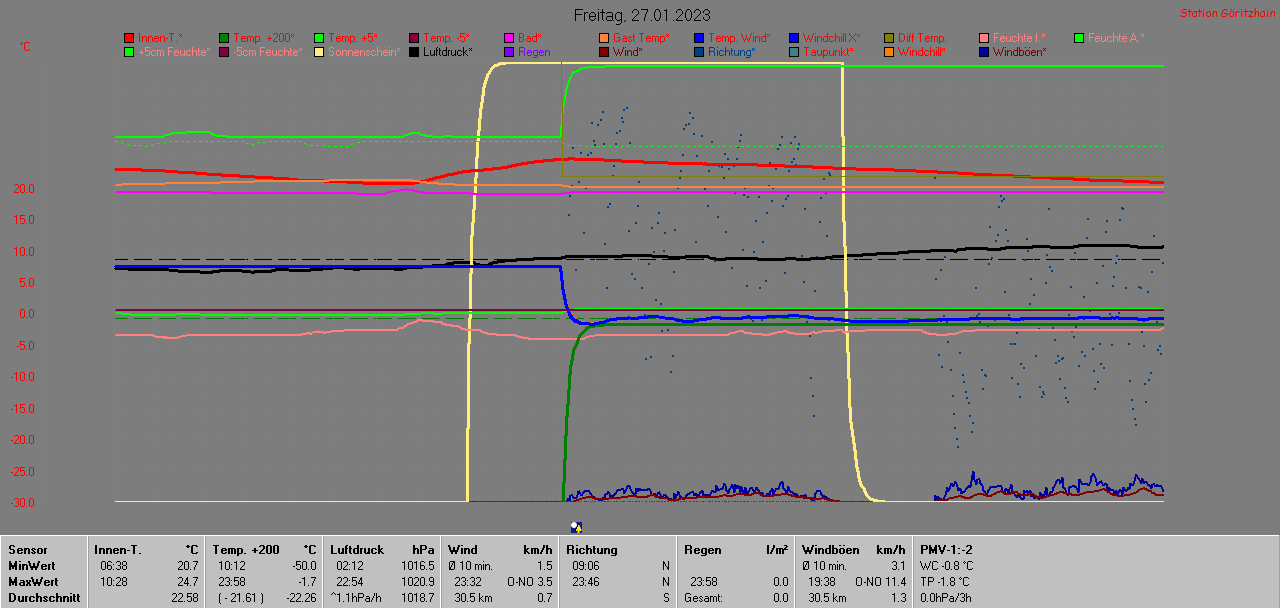Click the Temp. Wind legend label
Viewport: 1280px width, 608px height.
tap(737, 38)
